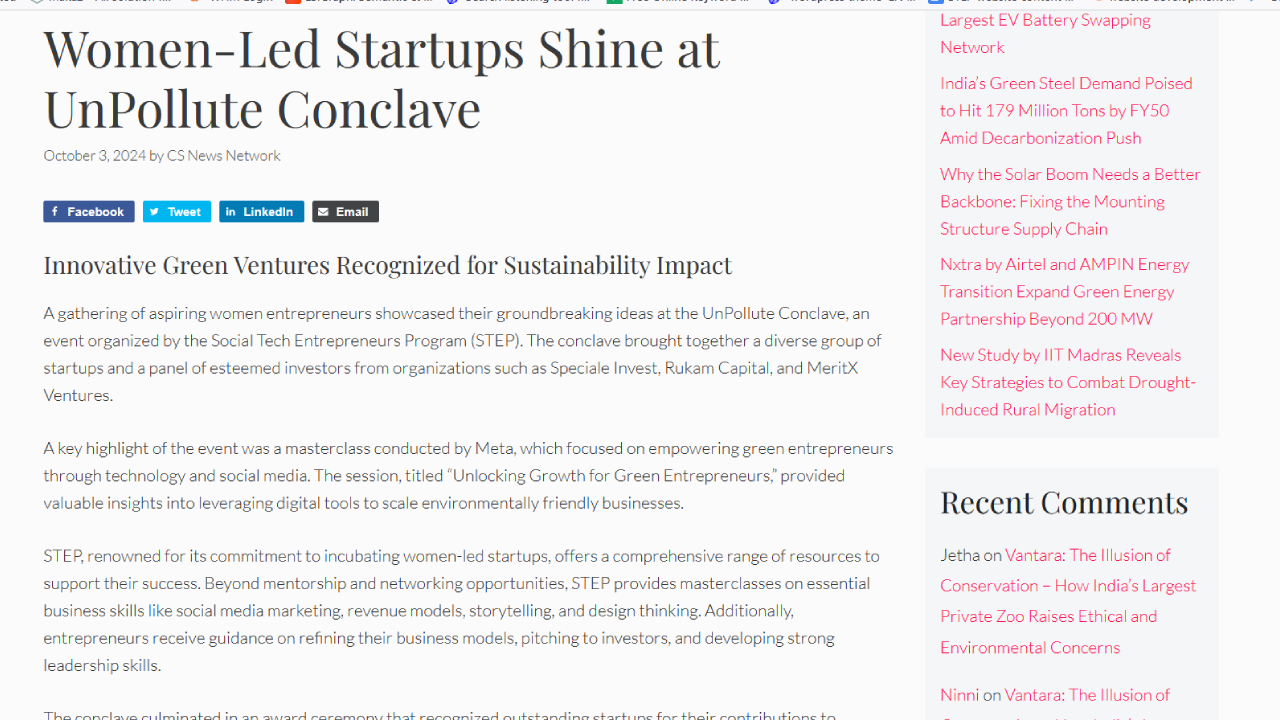The height and width of the screenshot is (720, 1280).
Task: Read India's Green Steel Demand article
Action: [x=1065, y=110]
